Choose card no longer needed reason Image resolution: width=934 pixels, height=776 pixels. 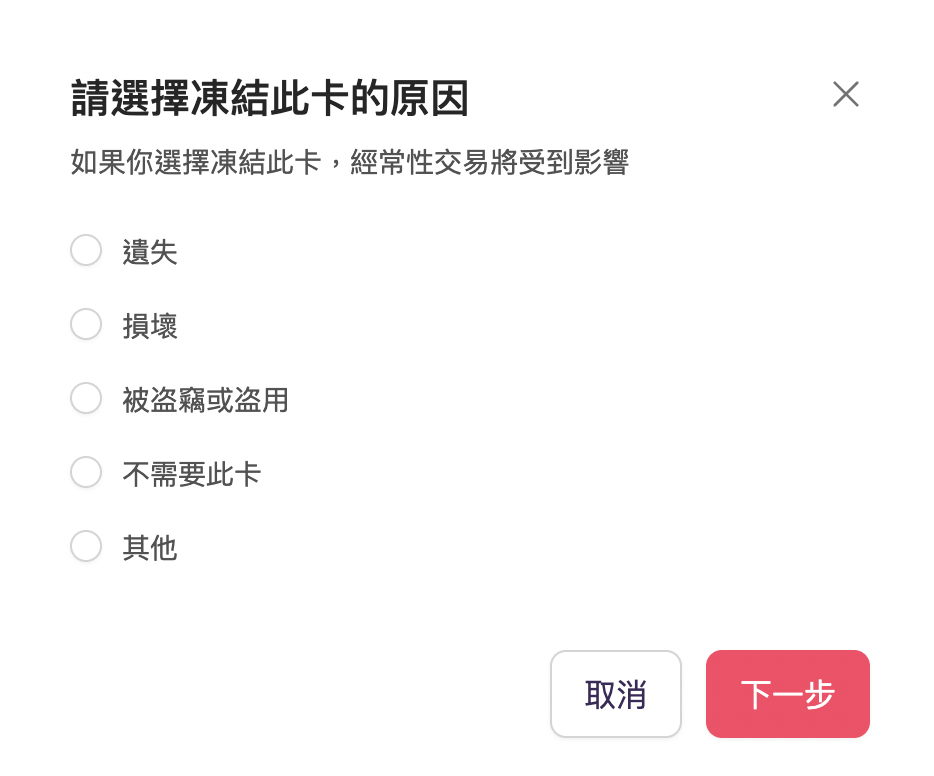[x=86, y=472]
